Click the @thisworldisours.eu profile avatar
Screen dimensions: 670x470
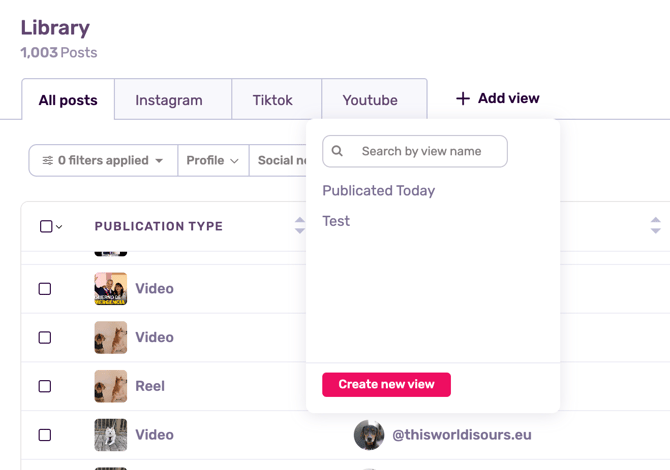click(369, 435)
